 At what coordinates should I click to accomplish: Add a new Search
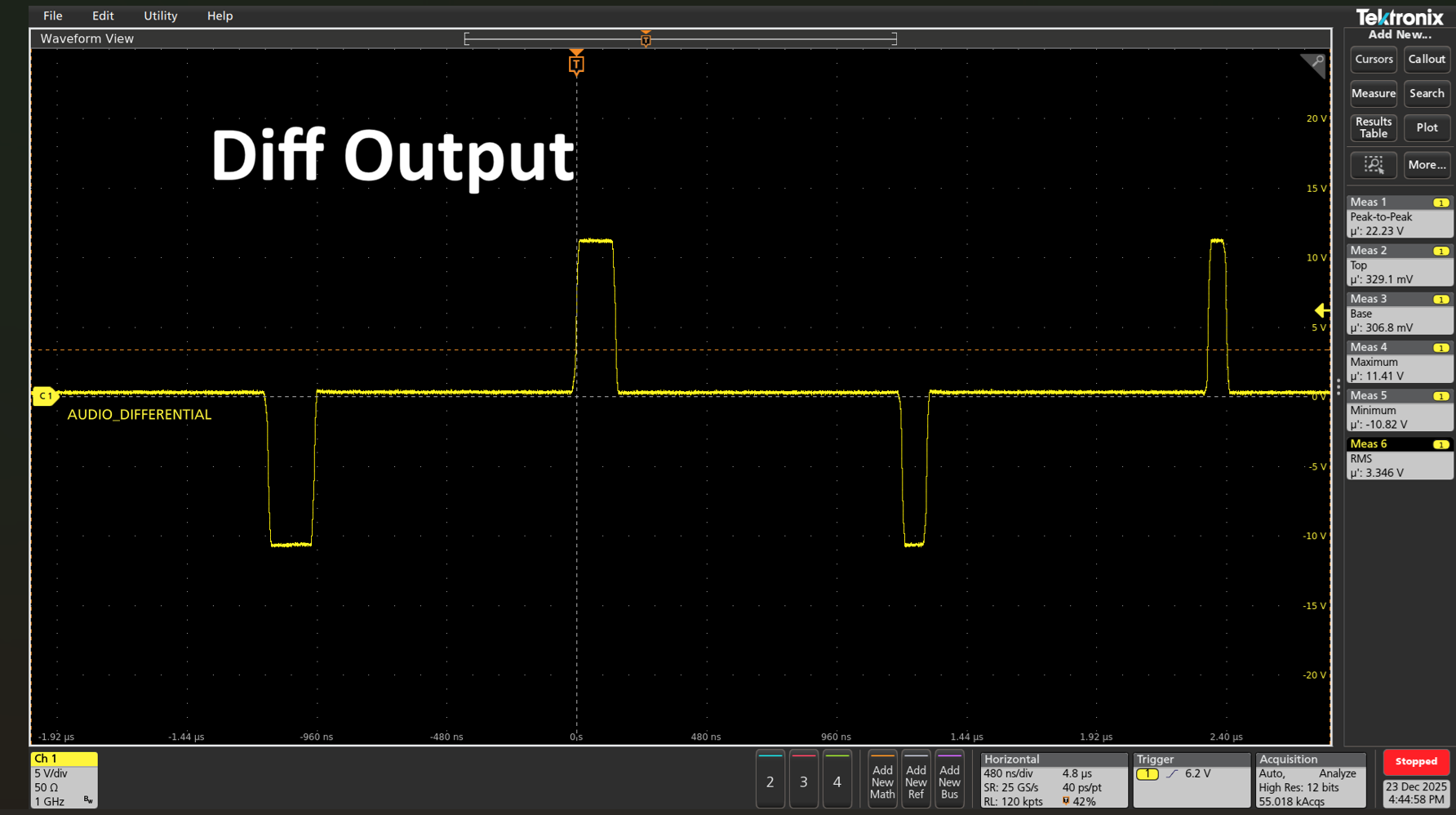click(1427, 94)
